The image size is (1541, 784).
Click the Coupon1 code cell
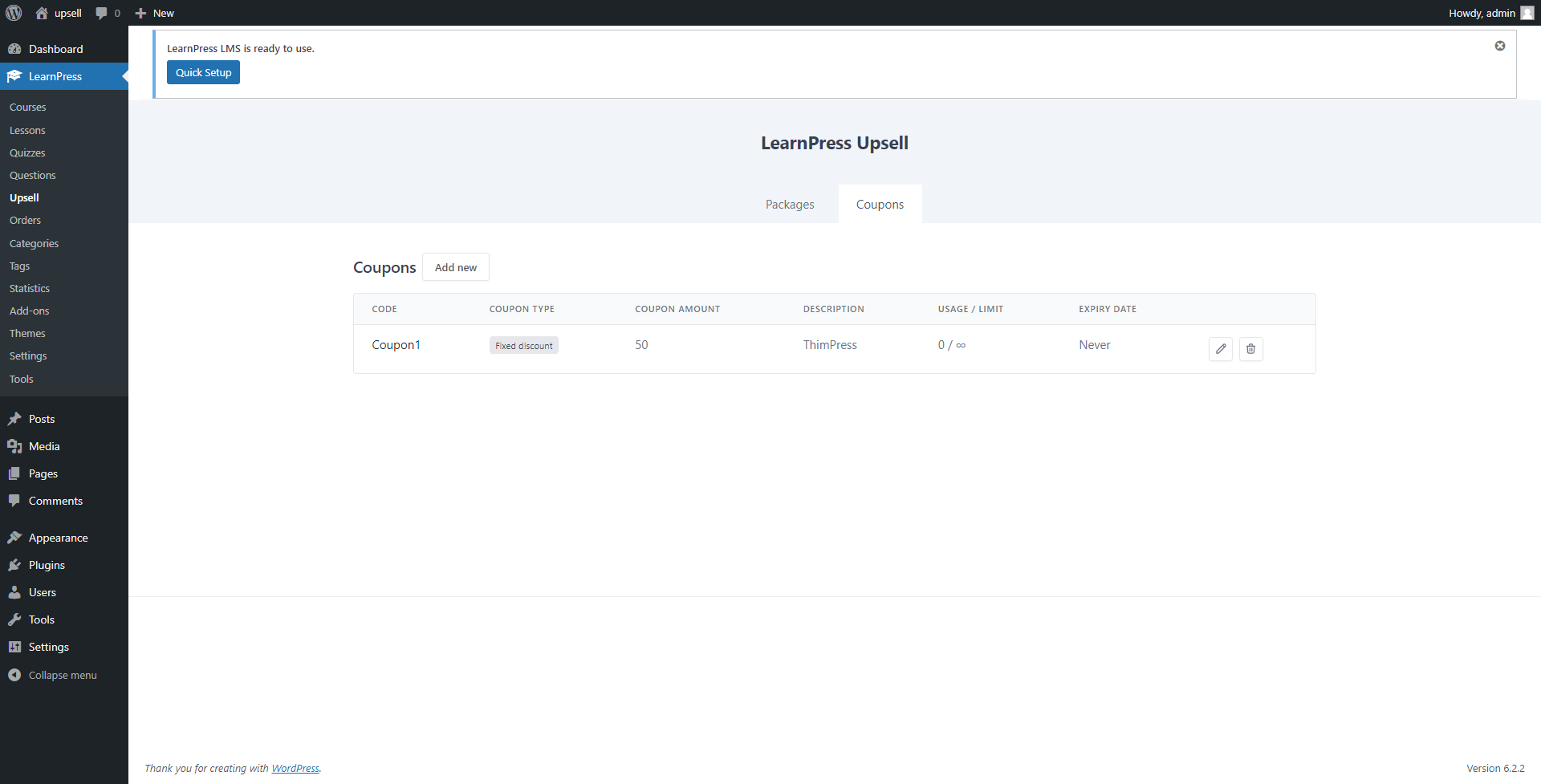(x=396, y=345)
